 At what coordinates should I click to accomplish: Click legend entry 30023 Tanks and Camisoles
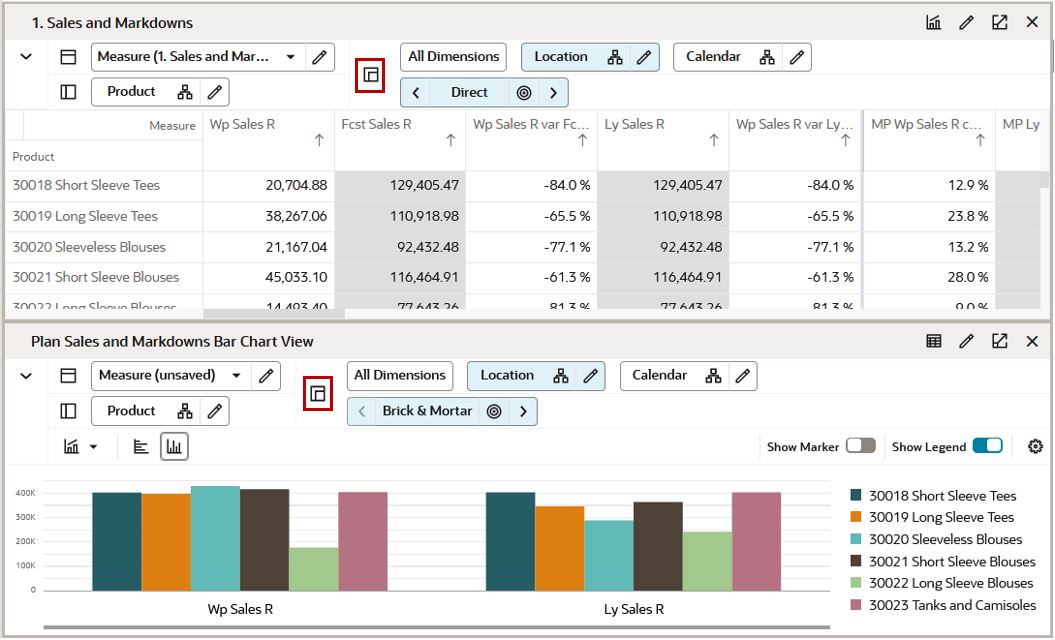[943, 605]
